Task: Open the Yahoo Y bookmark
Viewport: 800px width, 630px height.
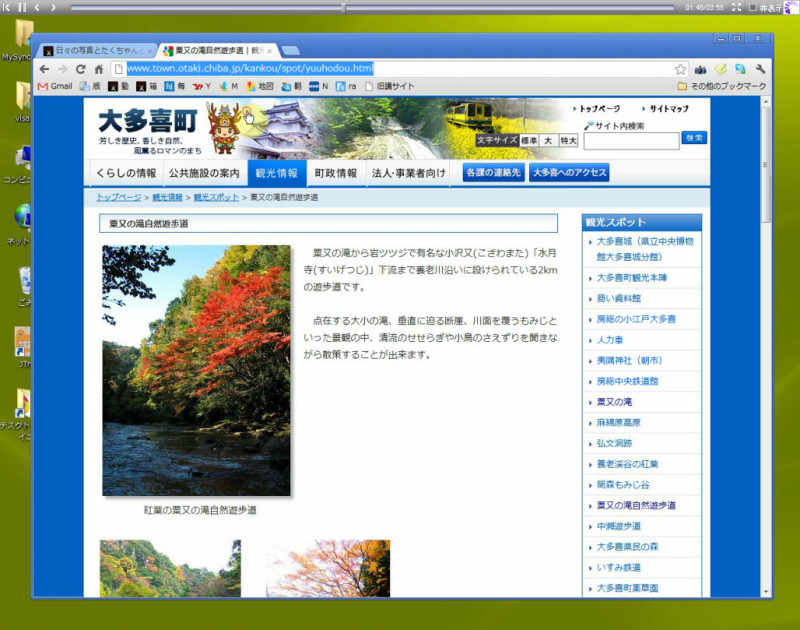Action: 202,86
